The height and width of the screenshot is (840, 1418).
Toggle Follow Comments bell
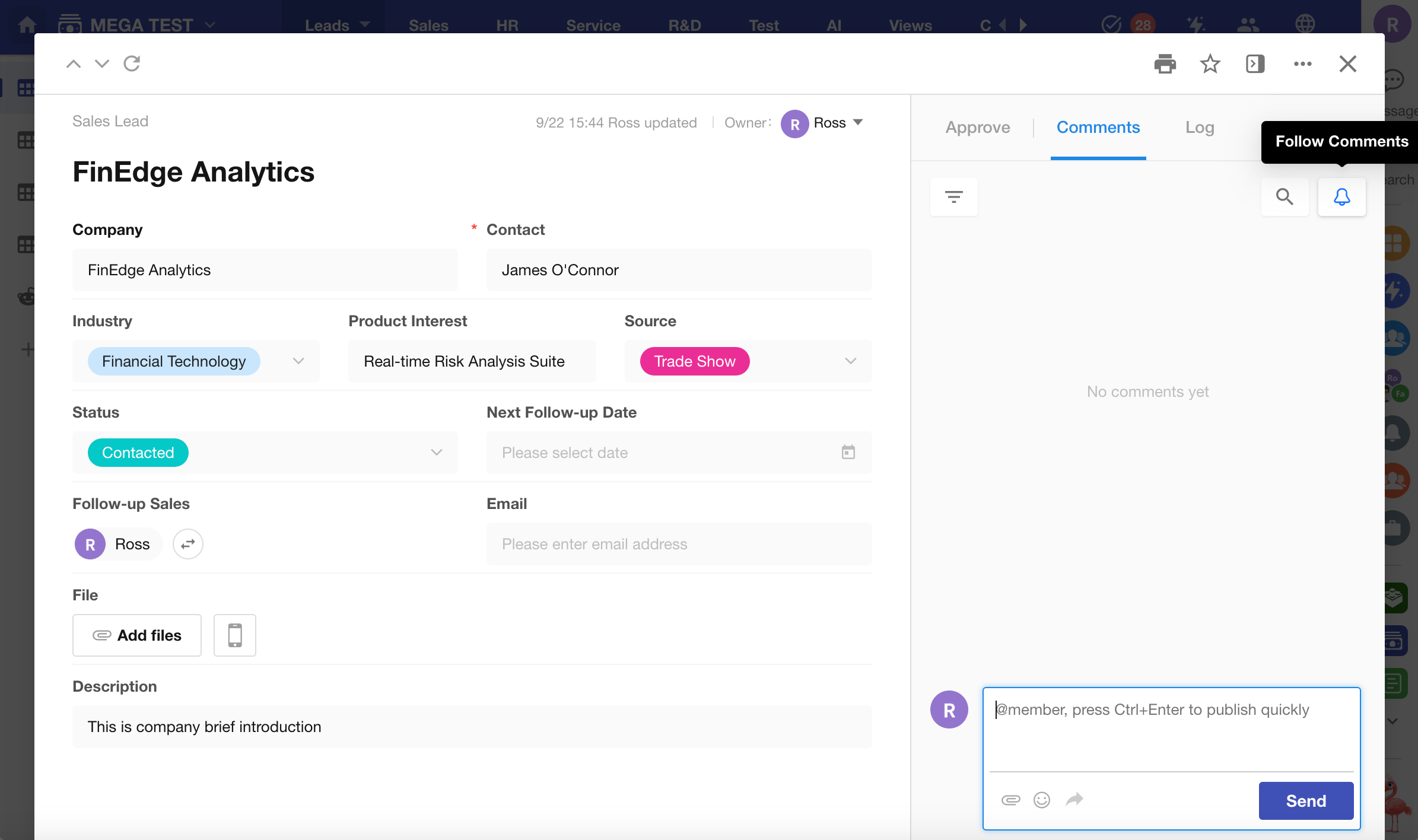click(x=1341, y=196)
